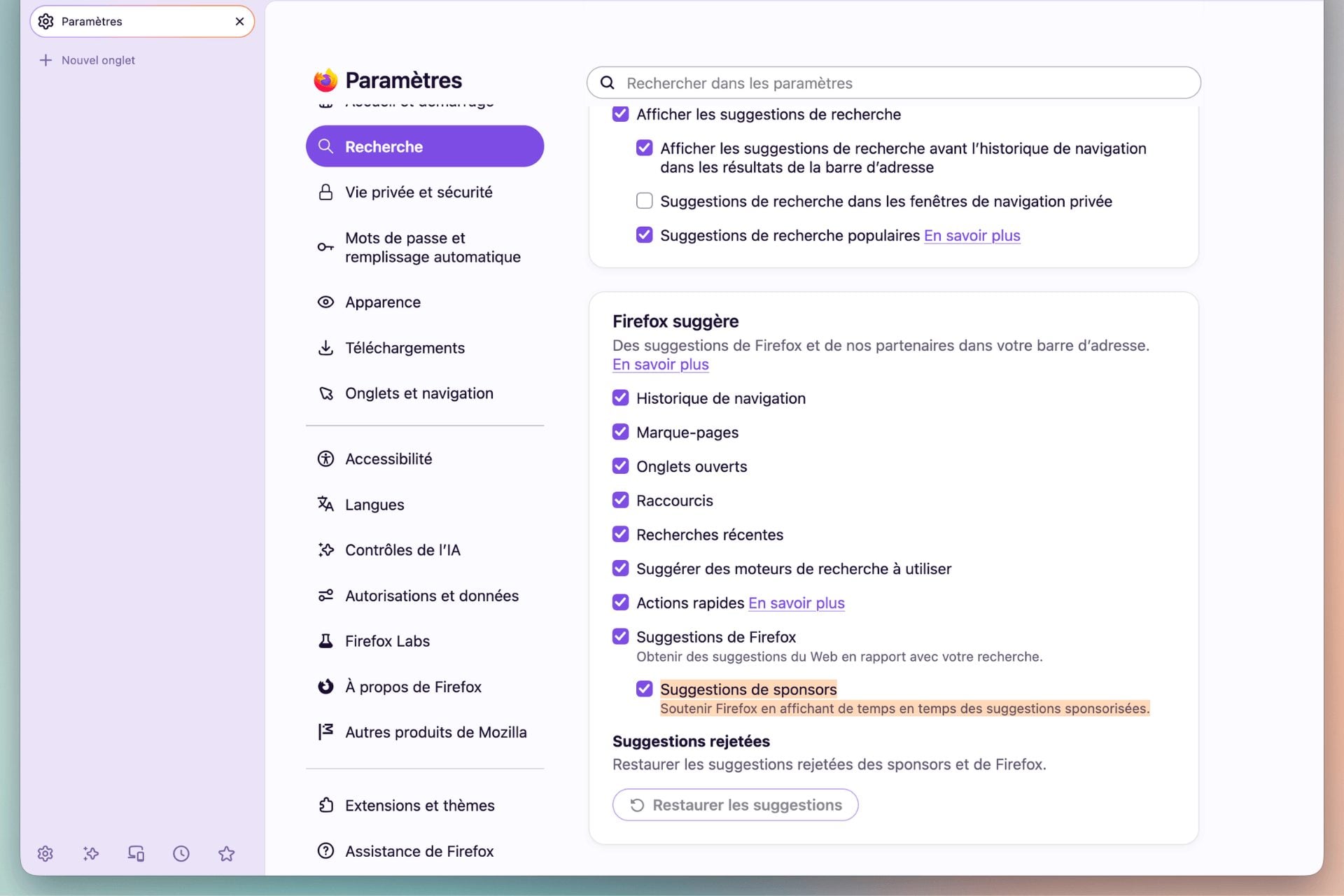Click the gear icon on the Paramètres tab
The width and height of the screenshot is (1344, 896).
[x=45, y=22]
